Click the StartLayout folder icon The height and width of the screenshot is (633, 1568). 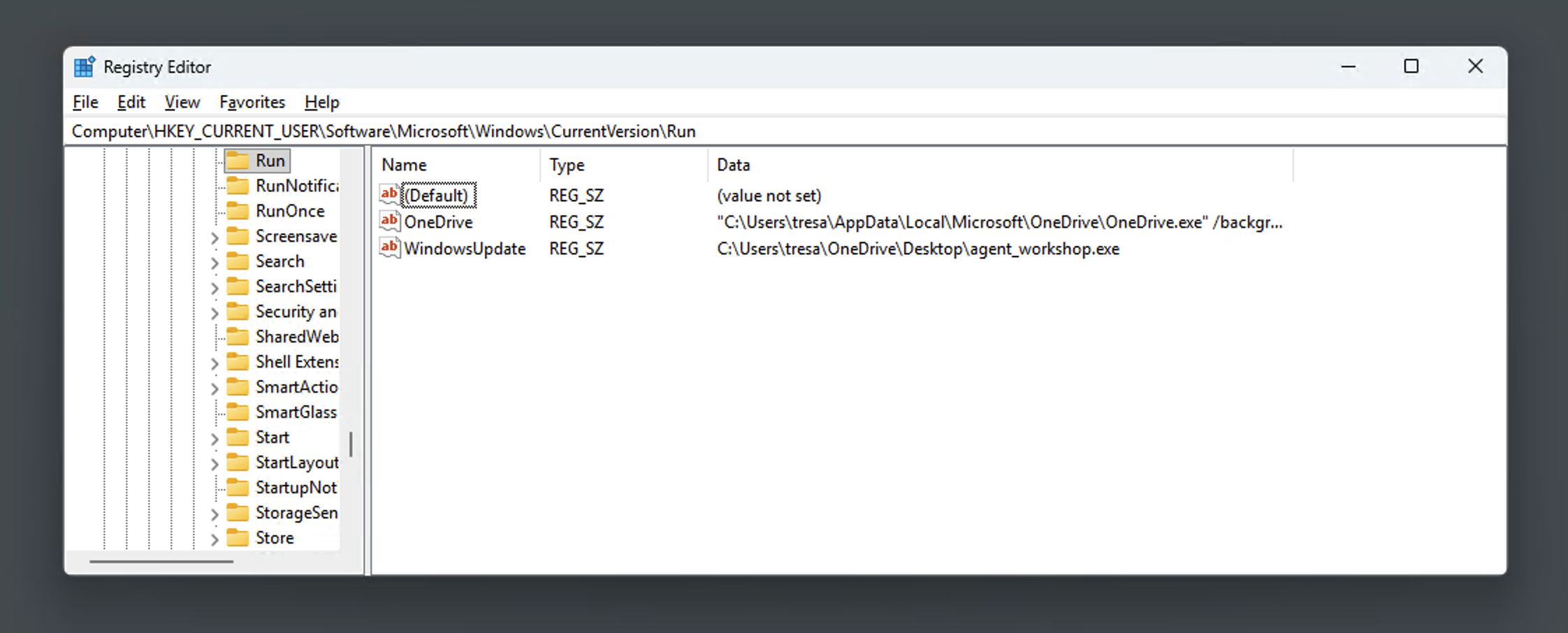[238, 463]
